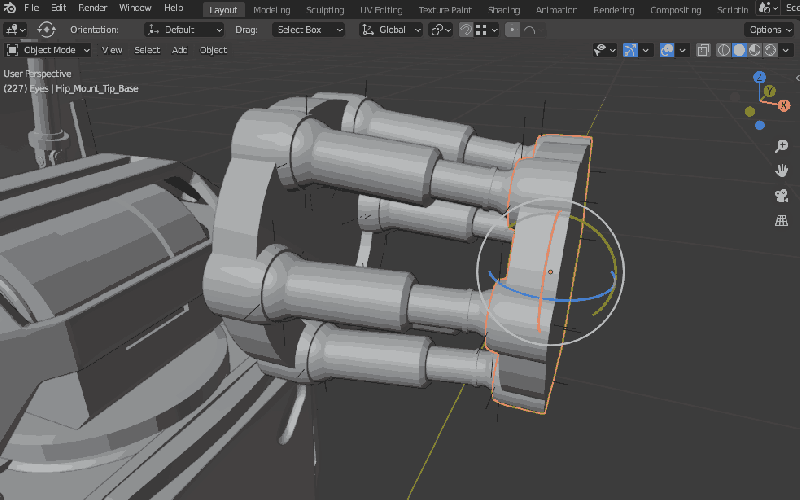800x500 pixels.
Task: Switch to the Compositing workspace tab
Action: (676, 10)
